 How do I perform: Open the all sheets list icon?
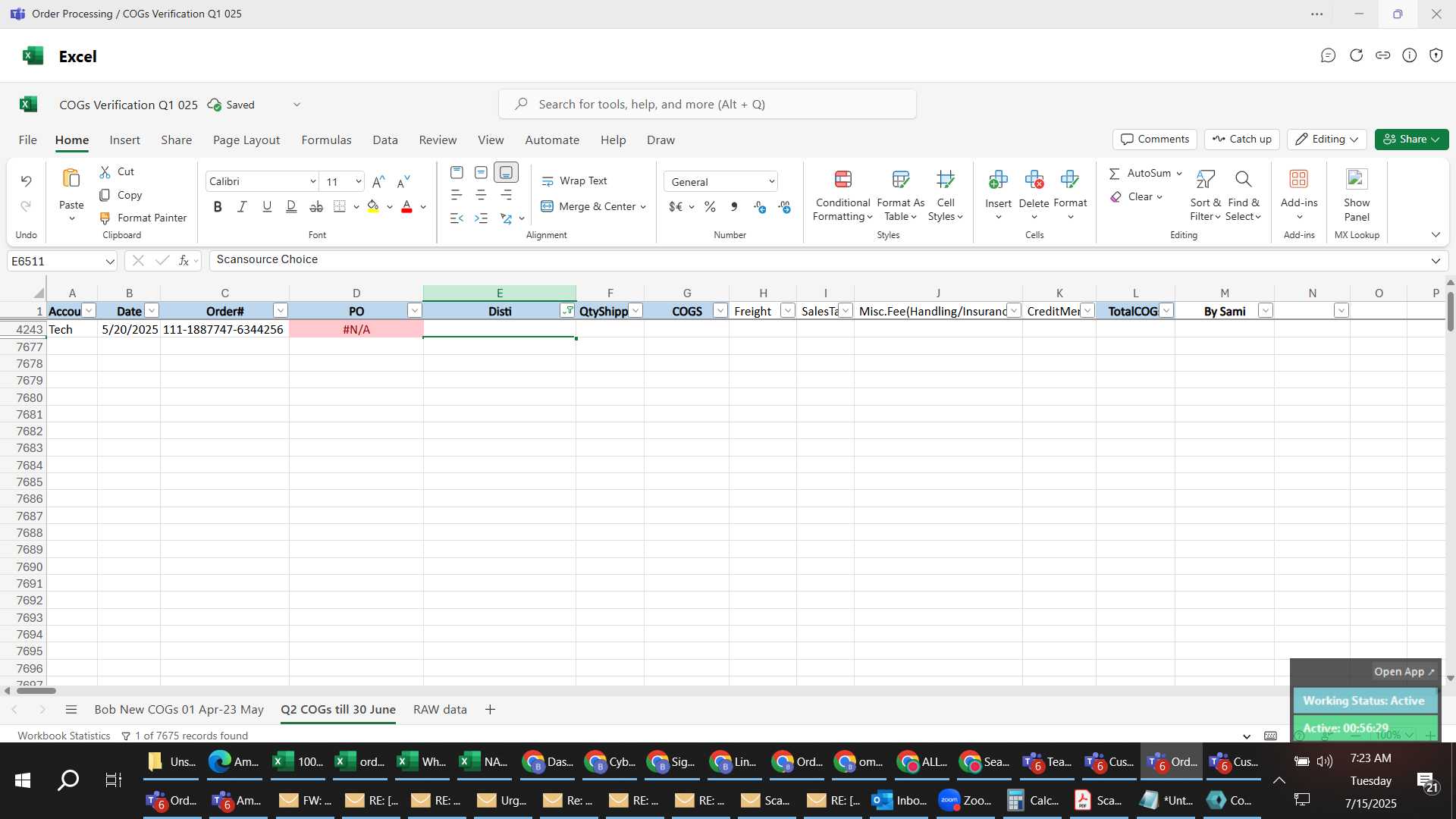pos(71,710)
